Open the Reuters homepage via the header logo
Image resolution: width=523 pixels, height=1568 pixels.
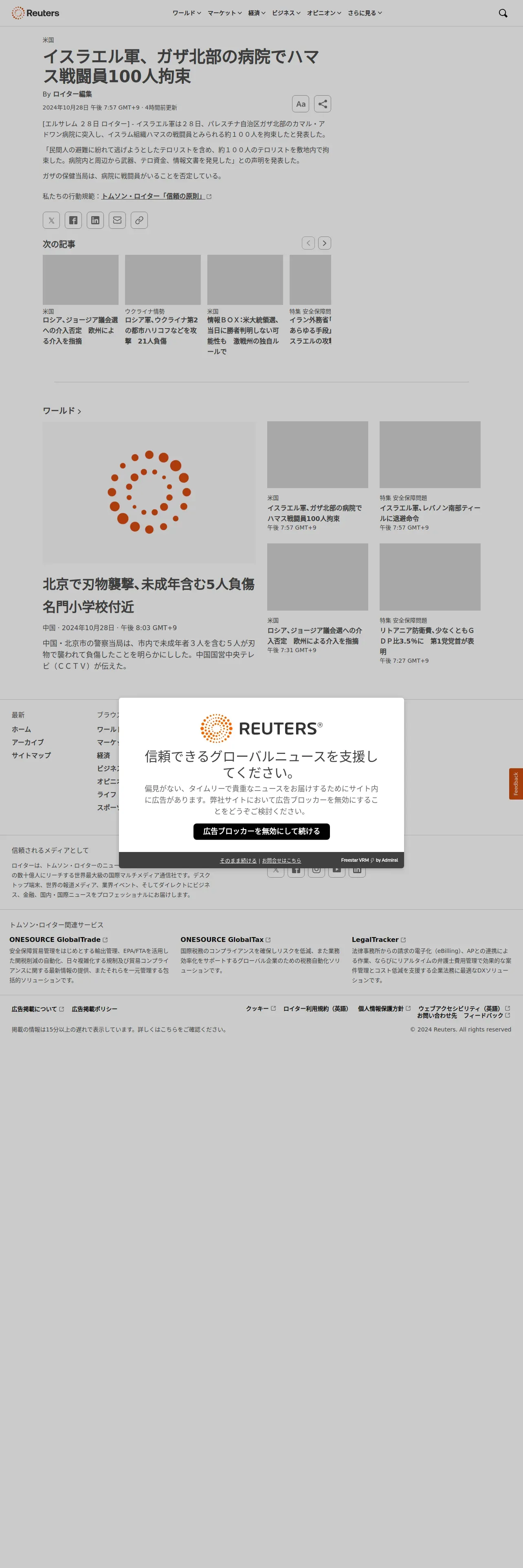pyautogui.click(x=35, y=13)
